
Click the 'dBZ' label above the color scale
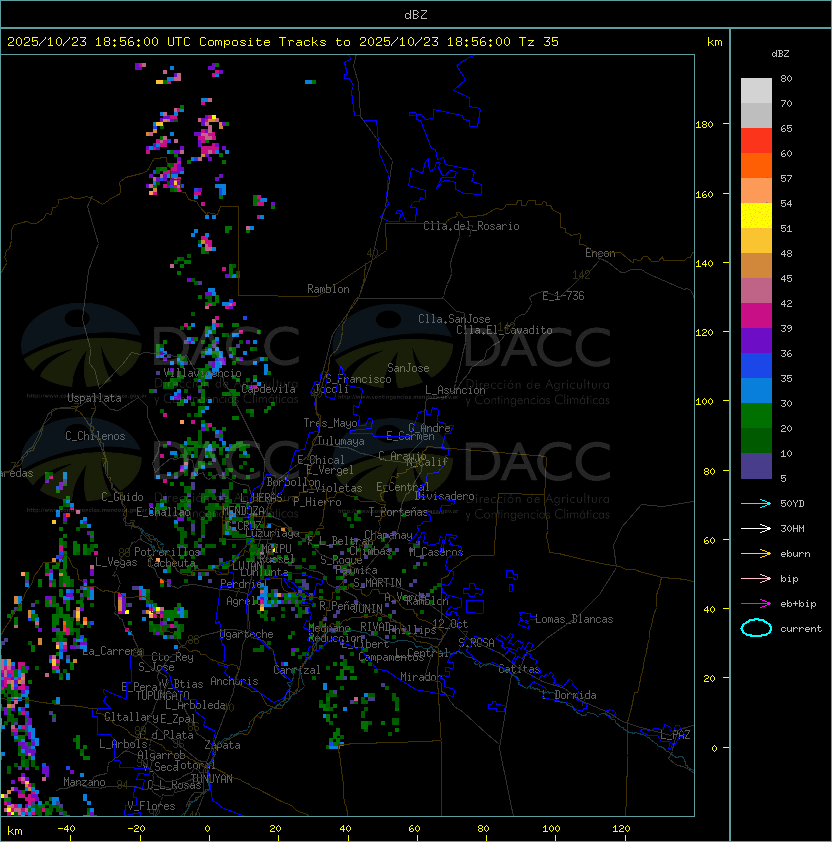click(x=780, y=54)
